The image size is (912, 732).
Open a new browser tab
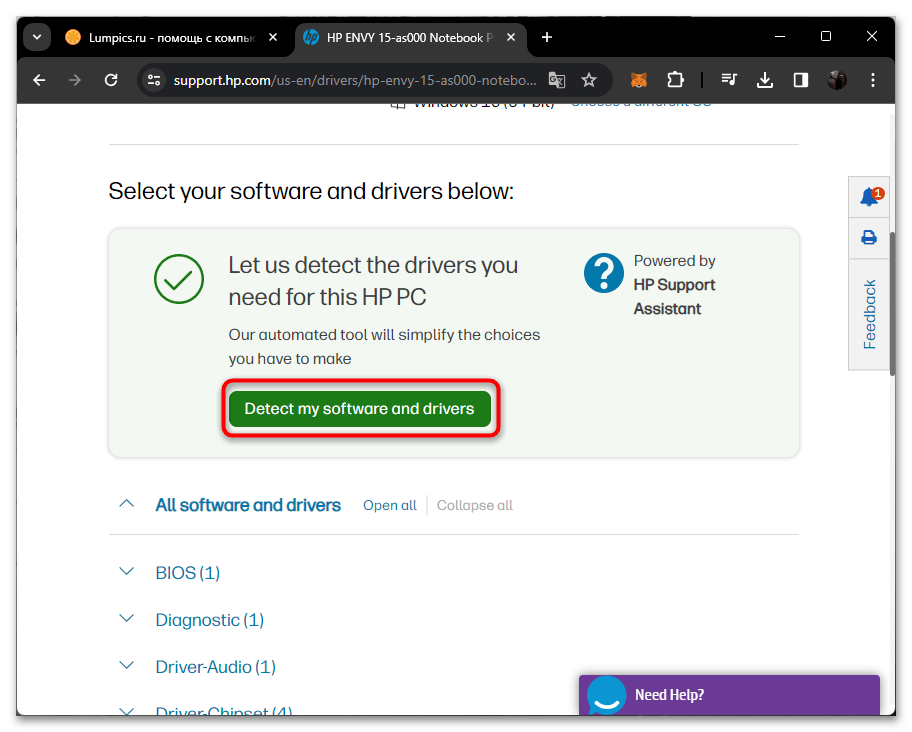pos(547,37)
